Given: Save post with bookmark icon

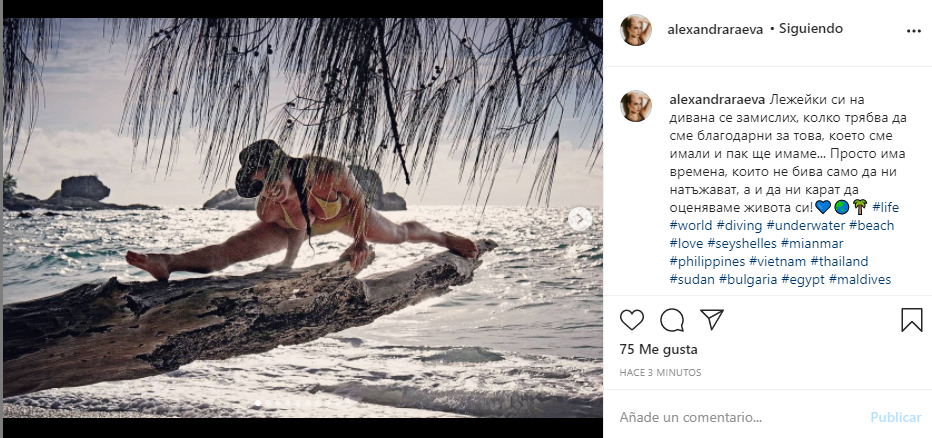Looking at the screenshot, I should click(x=911, y=320).
